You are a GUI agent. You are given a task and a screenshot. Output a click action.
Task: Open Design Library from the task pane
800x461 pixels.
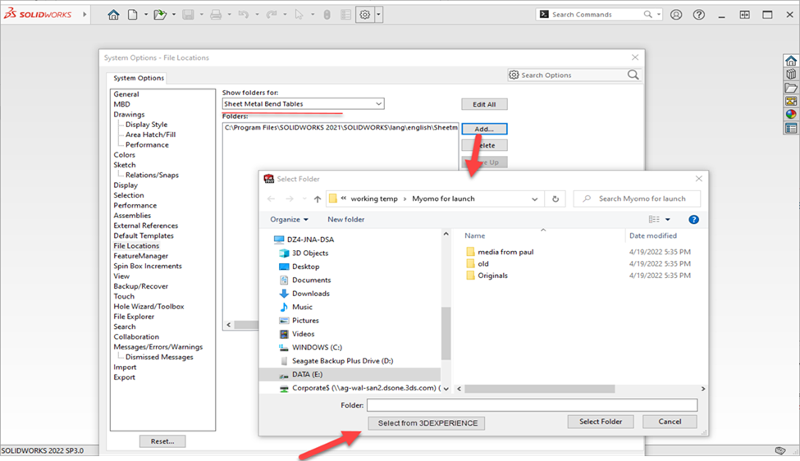pos(791,74)
